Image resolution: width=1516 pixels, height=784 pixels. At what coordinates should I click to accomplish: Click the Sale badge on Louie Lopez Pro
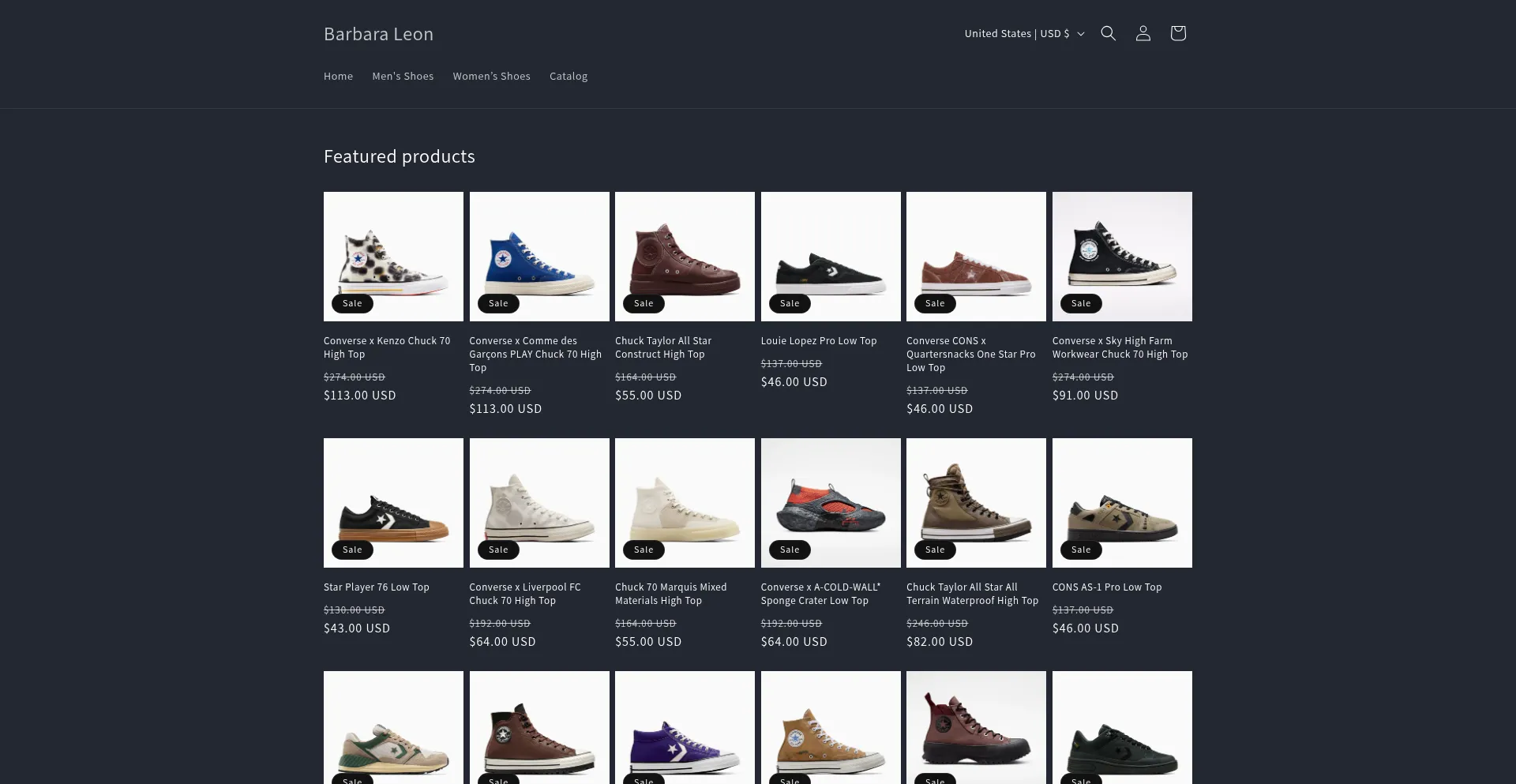tap(790, 303)
